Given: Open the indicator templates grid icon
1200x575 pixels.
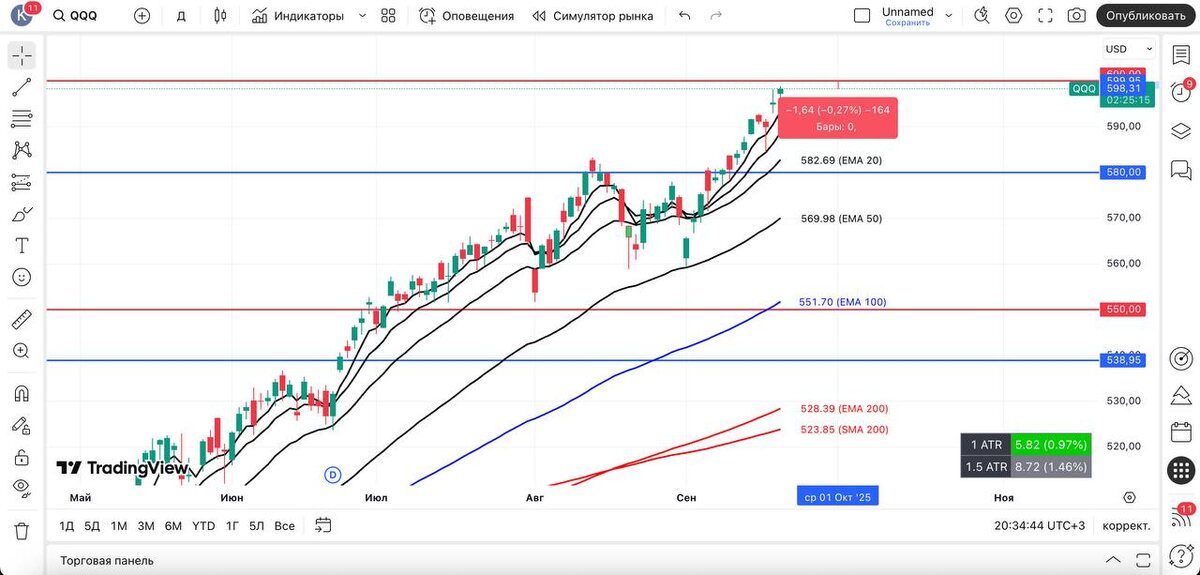Looking at the screenshot, I should 389,16.
